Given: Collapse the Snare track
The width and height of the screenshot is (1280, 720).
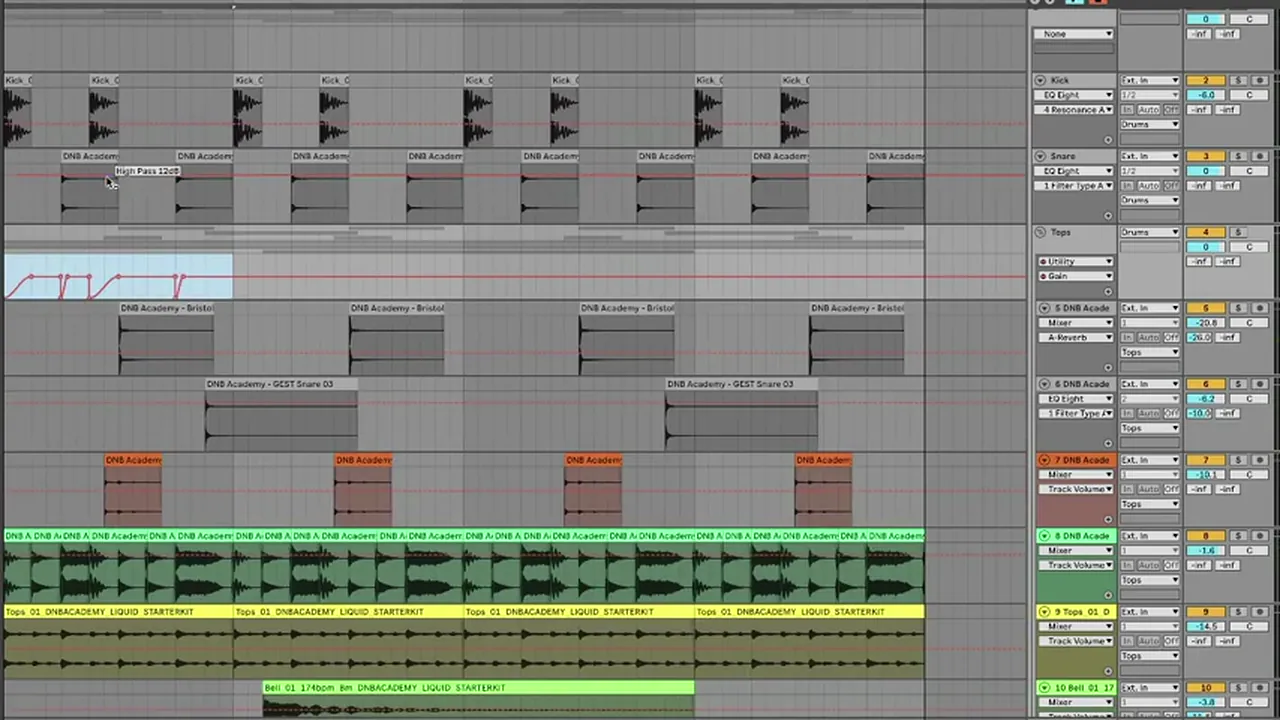Looking at the screenshot, I should tap(1040, 156).
